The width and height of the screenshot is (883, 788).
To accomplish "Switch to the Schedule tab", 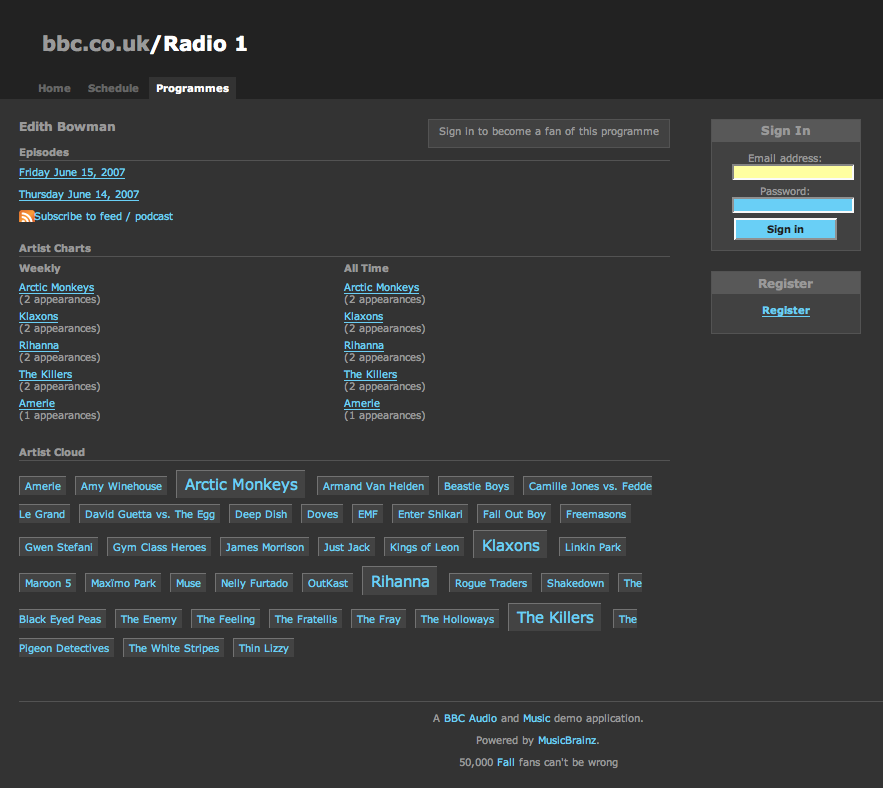I will point(113,88).
